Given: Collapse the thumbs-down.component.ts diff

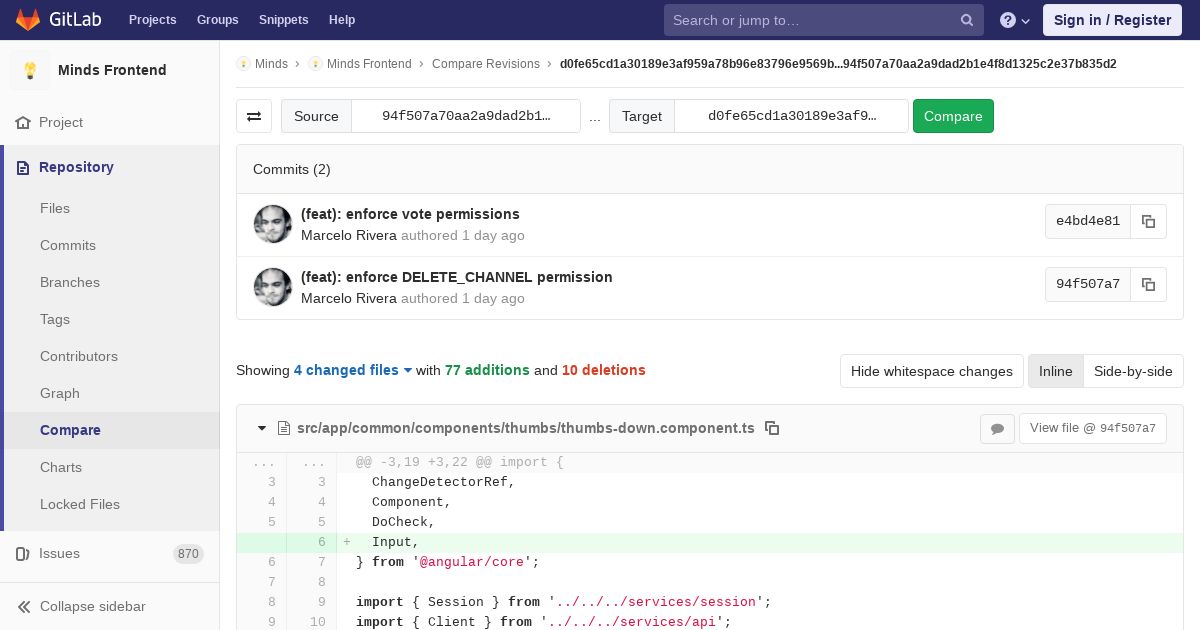Looking at the screenshot, I should (262, 428).
